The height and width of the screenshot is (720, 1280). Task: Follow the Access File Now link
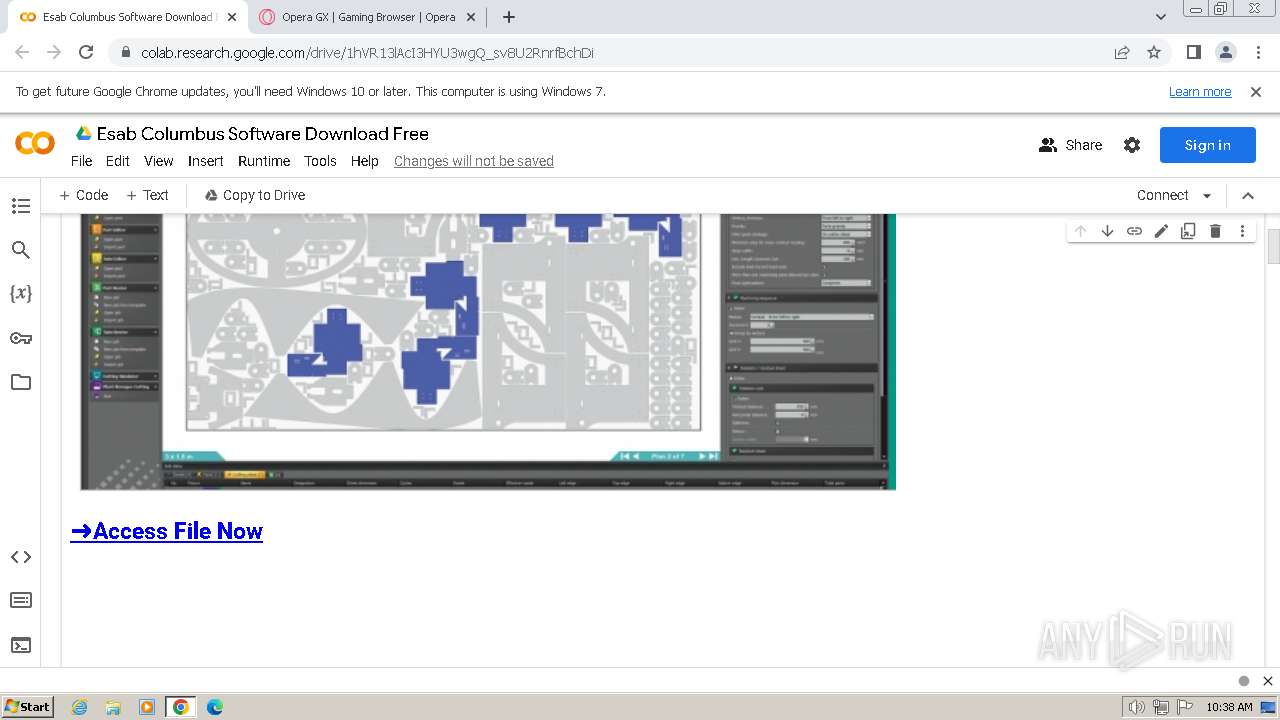pyautogui.click(x=167, y=531)
